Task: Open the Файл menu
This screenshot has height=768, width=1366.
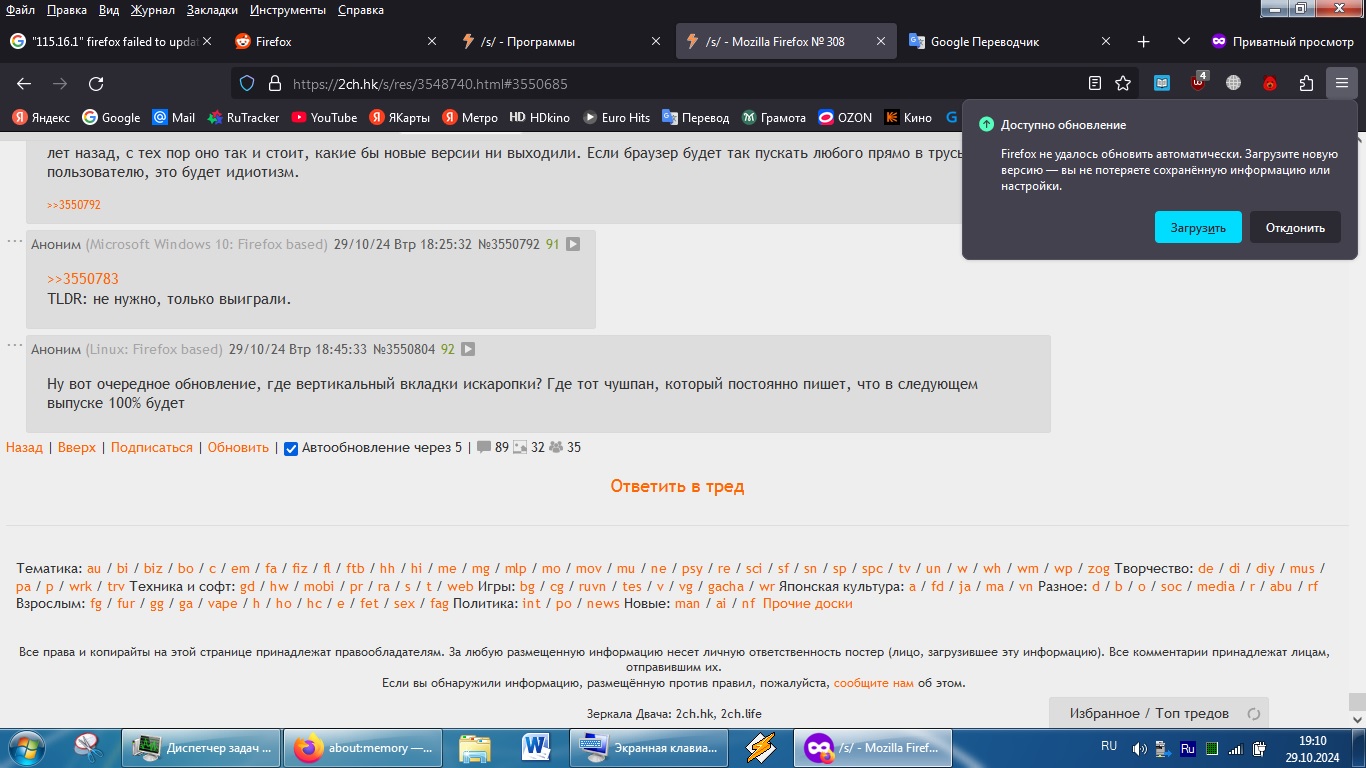Action: (x=20, y=10)
